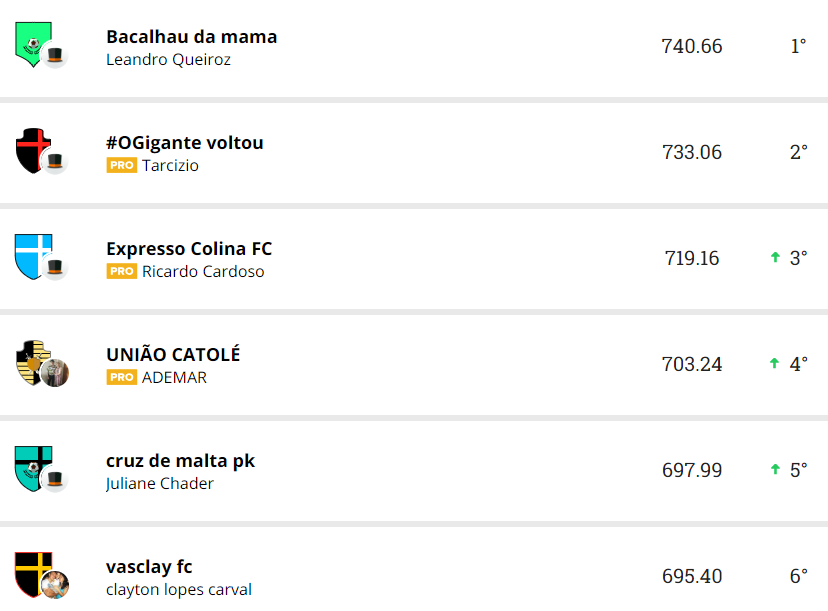Click PRO badge beside Ricardo Cardoso
The height and width of the screenshot is (611, 828).
[x=122, y=272]
